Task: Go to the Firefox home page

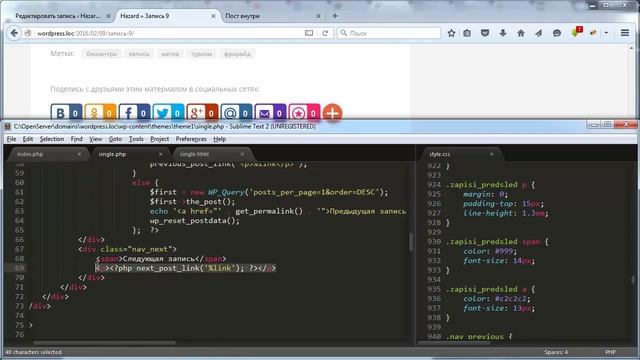Action: [521, 33]
